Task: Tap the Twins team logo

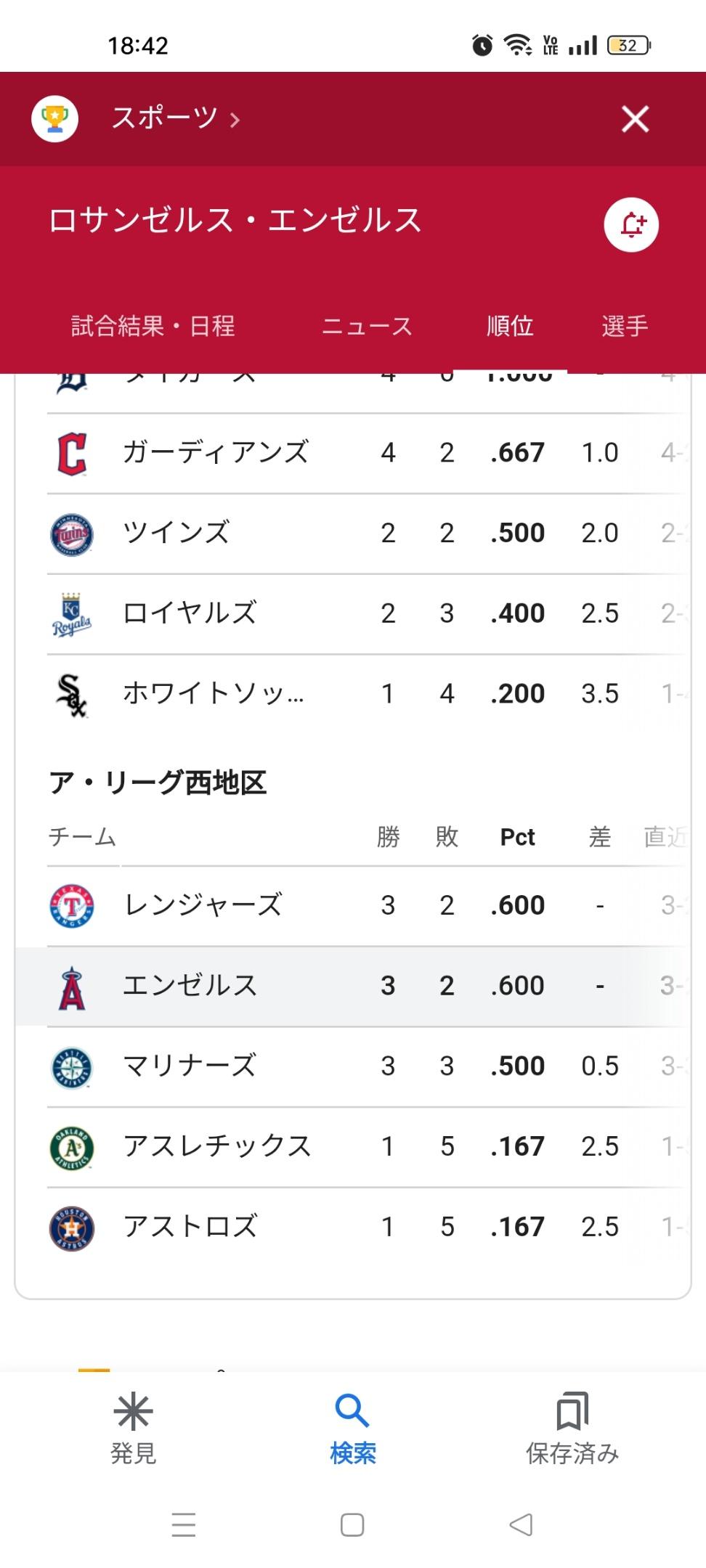Action: 72,534
